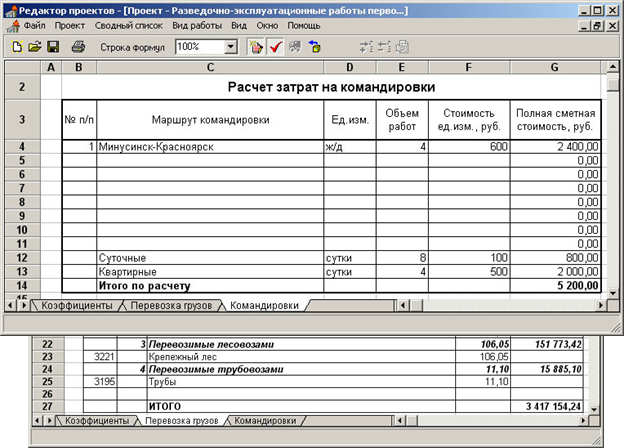Screen dimensions: 624x448
Task: Open the Проект menu
Action: [70, 25]
